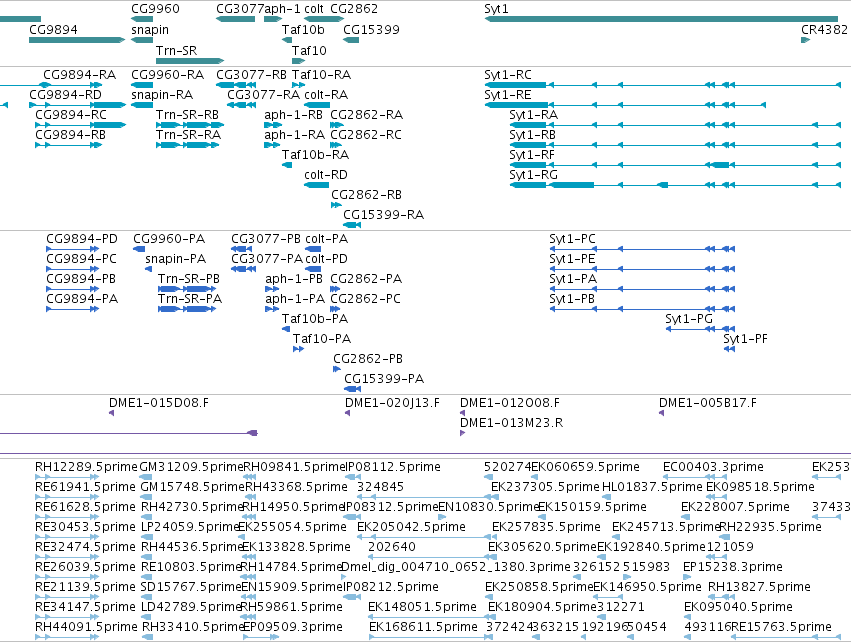This screenshot has height=642, width=851.
Task: Select the CG15399 gene label
Action: click(371, 29)
